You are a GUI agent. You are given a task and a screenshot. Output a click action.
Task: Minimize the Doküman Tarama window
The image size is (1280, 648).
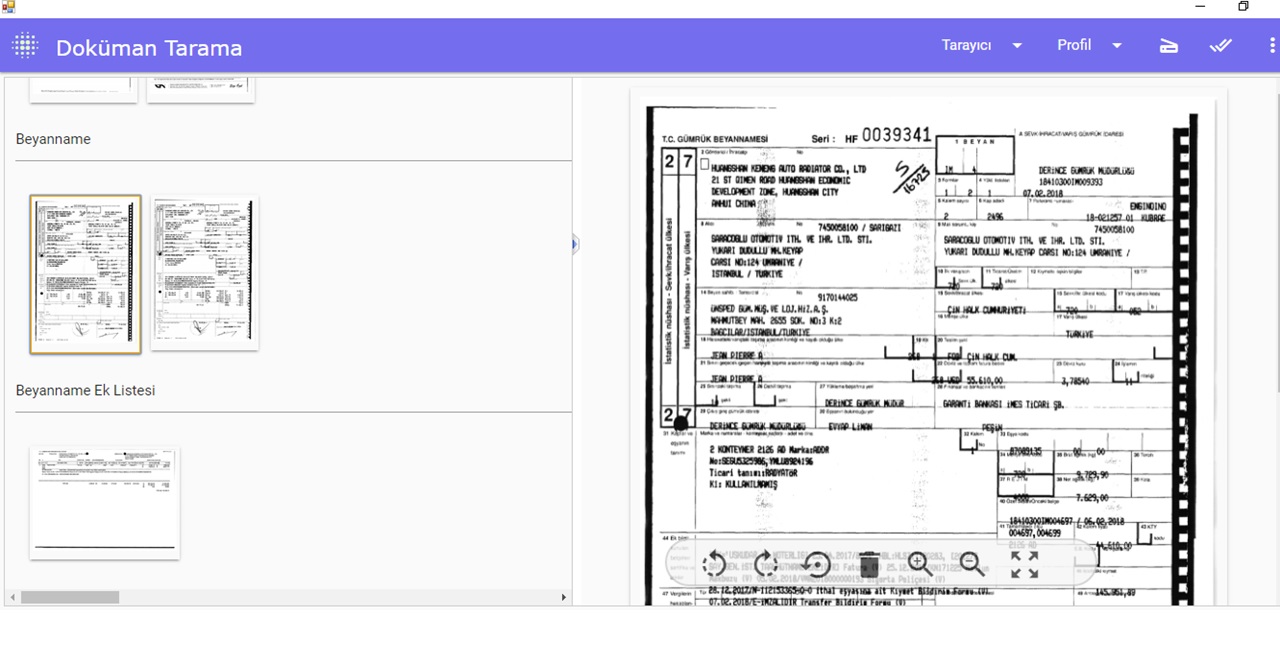[1201, 7]
